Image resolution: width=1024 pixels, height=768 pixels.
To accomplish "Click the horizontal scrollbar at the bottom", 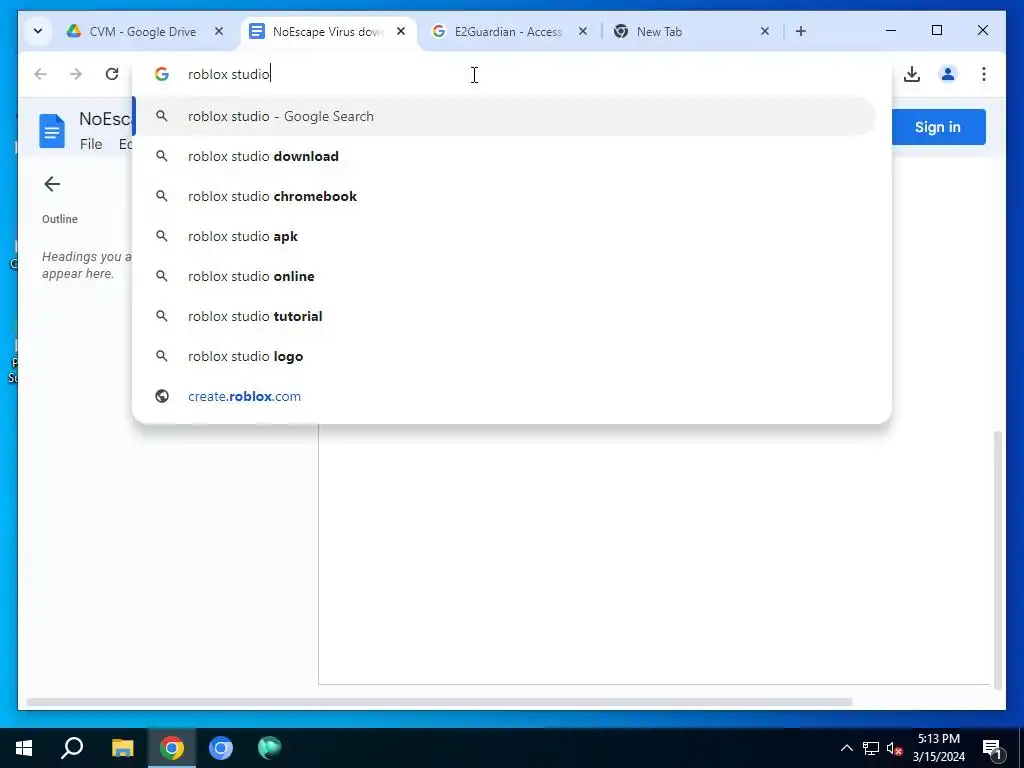I will tap(439, 702).
